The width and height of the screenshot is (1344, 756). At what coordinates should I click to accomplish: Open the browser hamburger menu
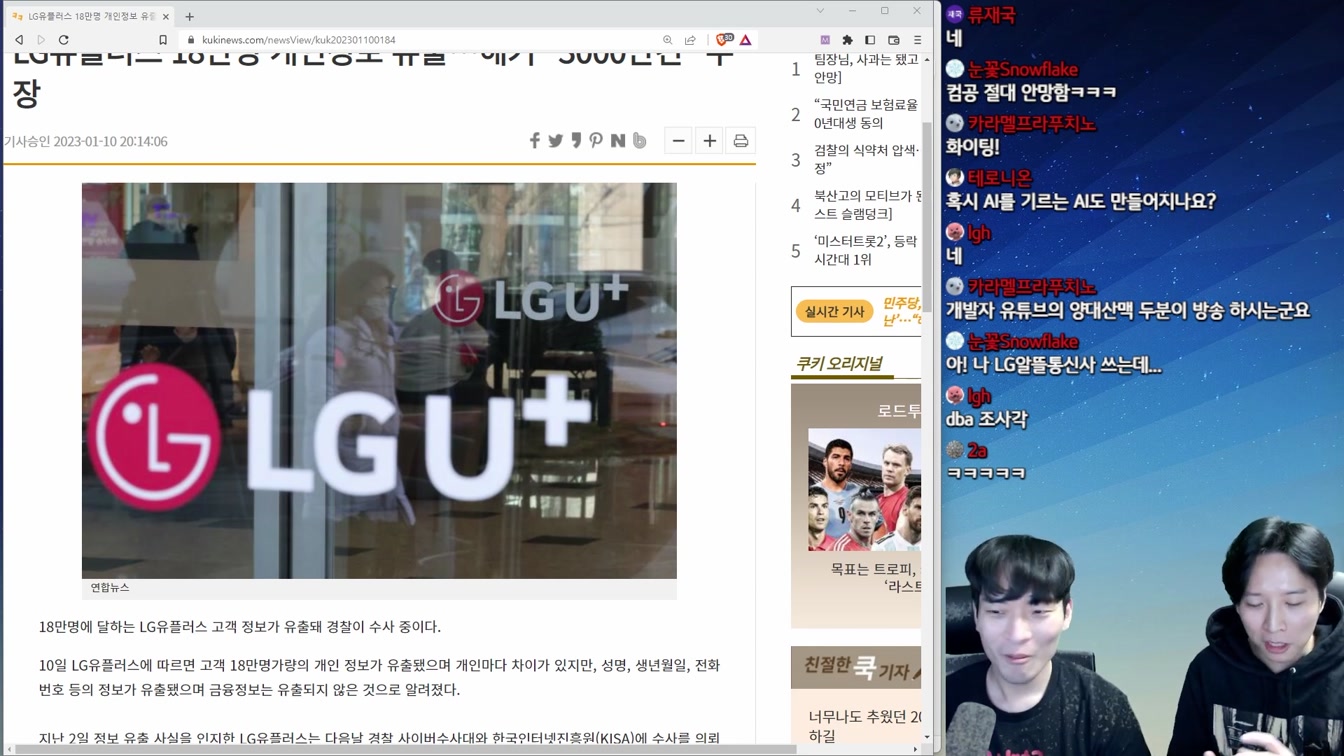[x=917, y=40]
